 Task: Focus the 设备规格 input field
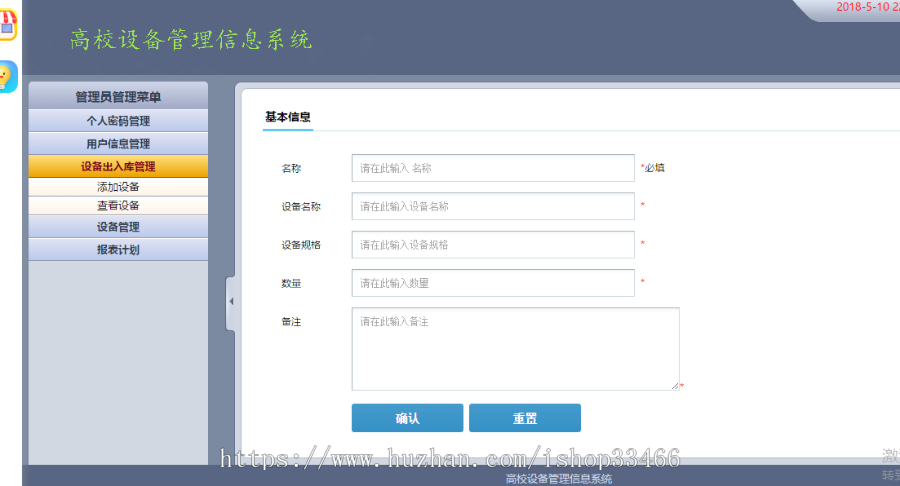(493, 244)
